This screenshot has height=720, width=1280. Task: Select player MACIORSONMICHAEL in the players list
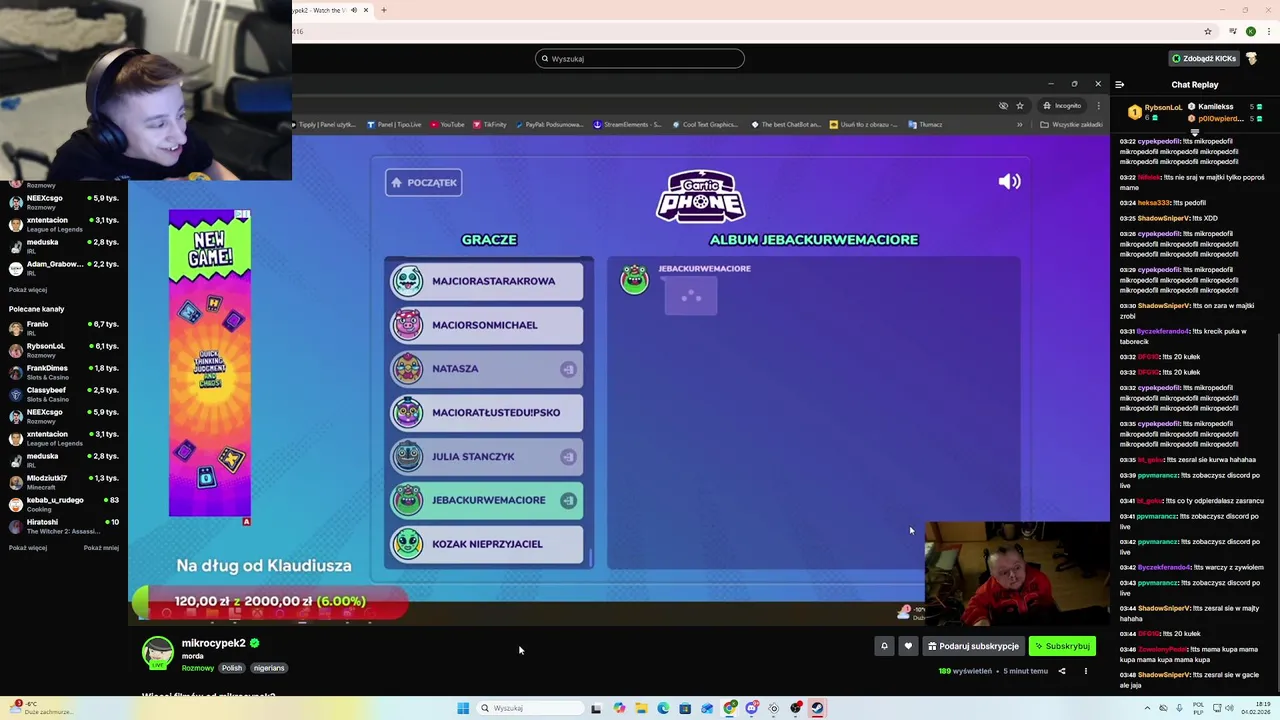pyautogui.click(x=486, y=325)
